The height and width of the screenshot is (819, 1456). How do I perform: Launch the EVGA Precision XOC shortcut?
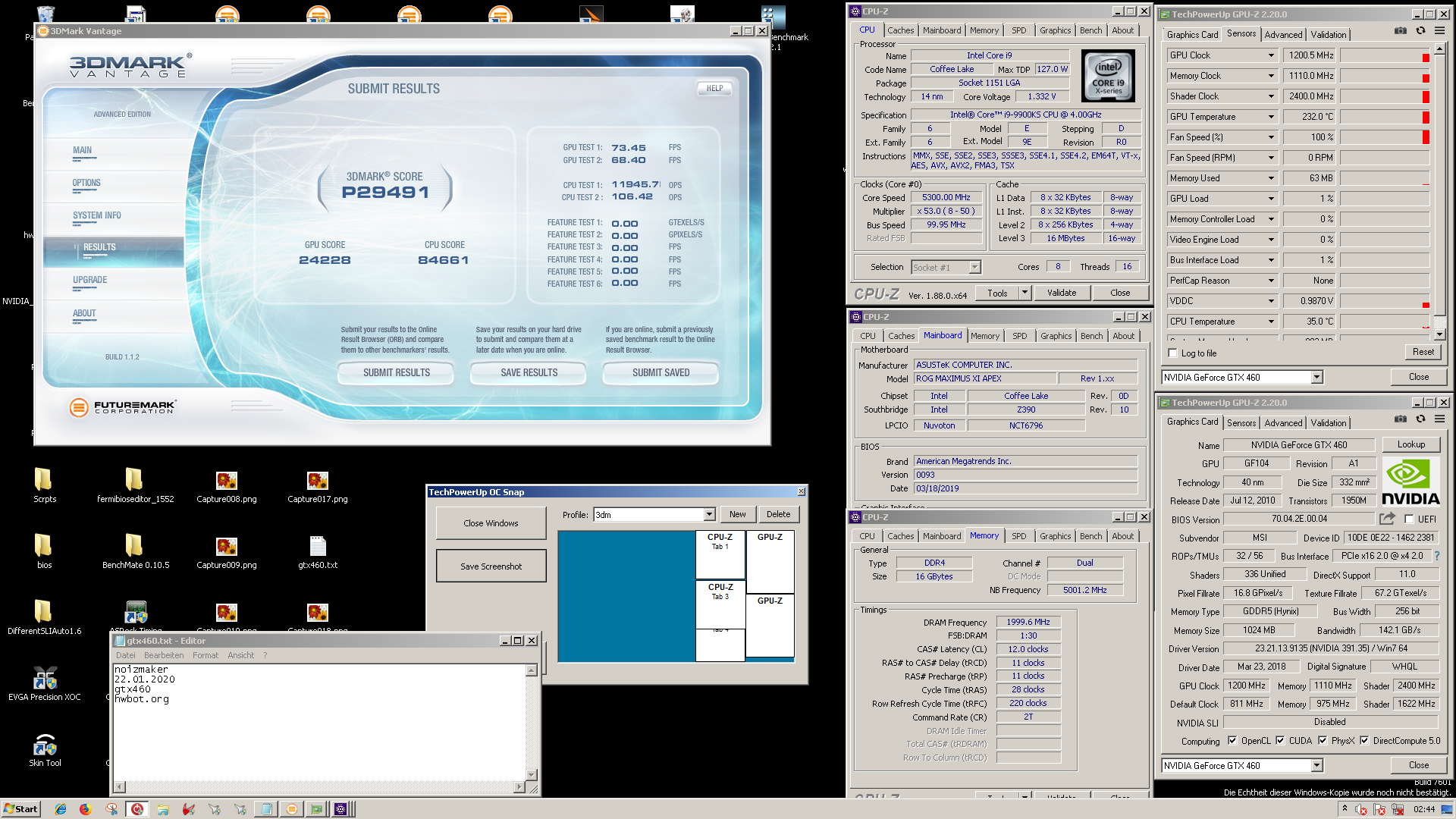45,683
